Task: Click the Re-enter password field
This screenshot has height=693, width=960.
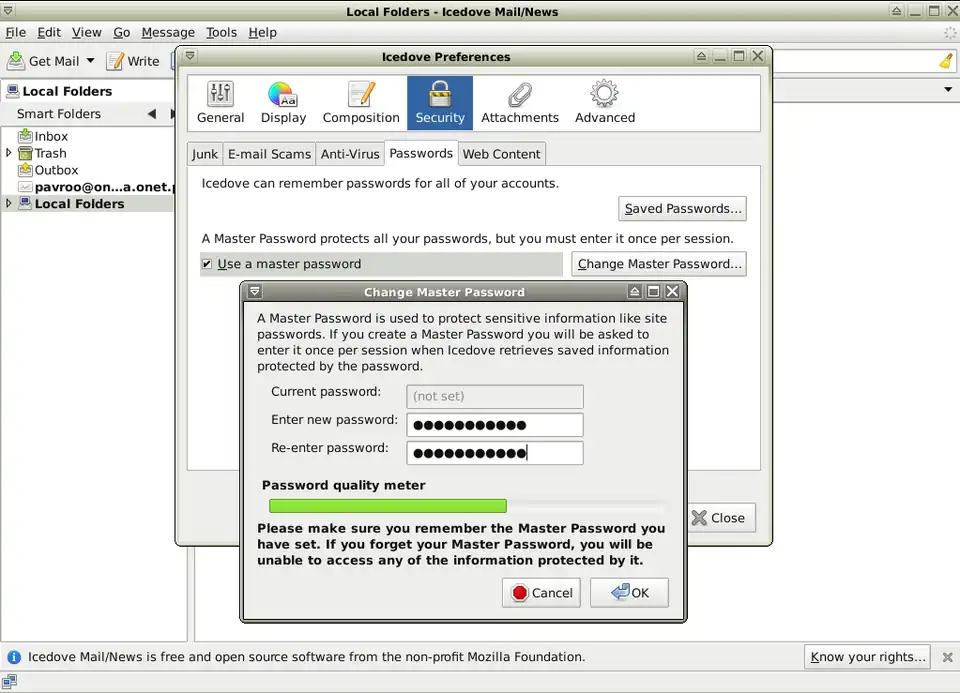Action: 494,453
